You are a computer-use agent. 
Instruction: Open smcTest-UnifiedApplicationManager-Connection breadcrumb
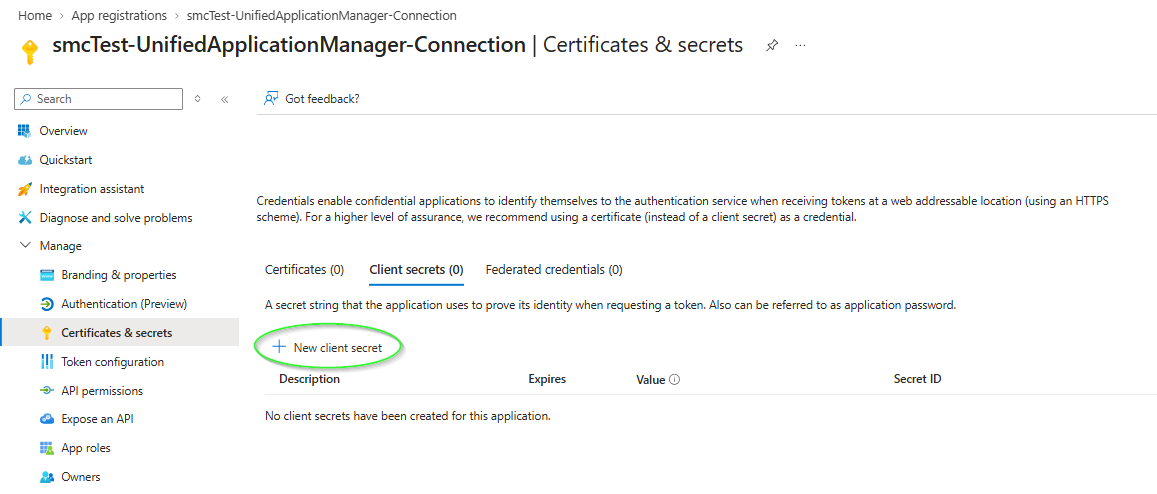[321, 15]
